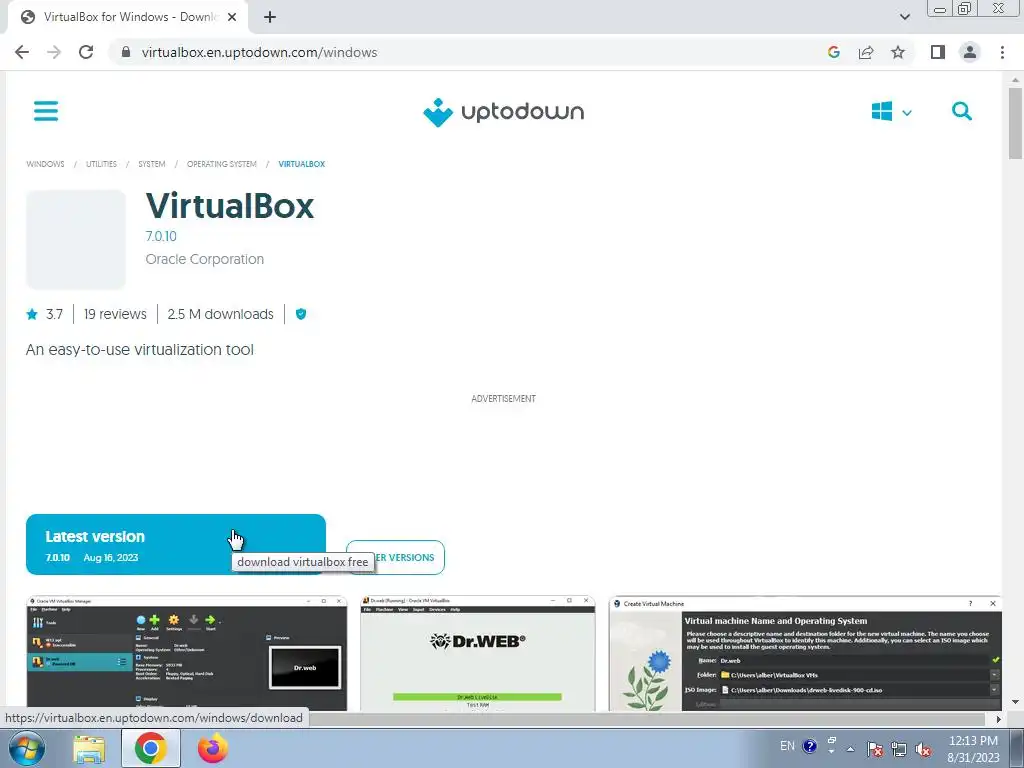Go back with the browser back arrow
1024x768 pixels.
(22, 52)
